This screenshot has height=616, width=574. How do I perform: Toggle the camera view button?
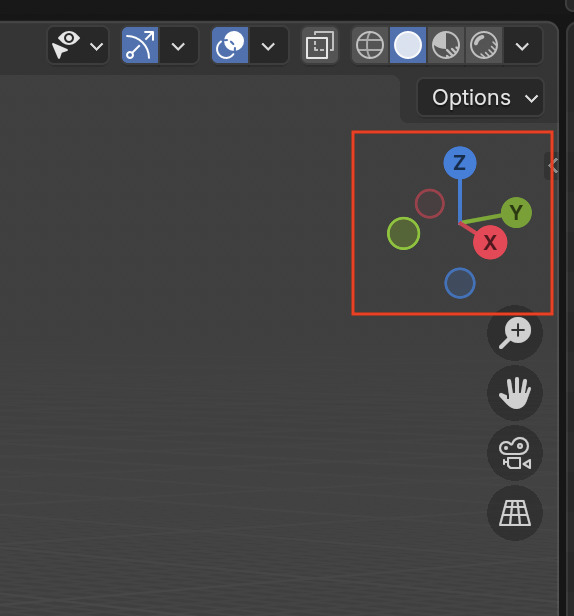pos(515,453)
